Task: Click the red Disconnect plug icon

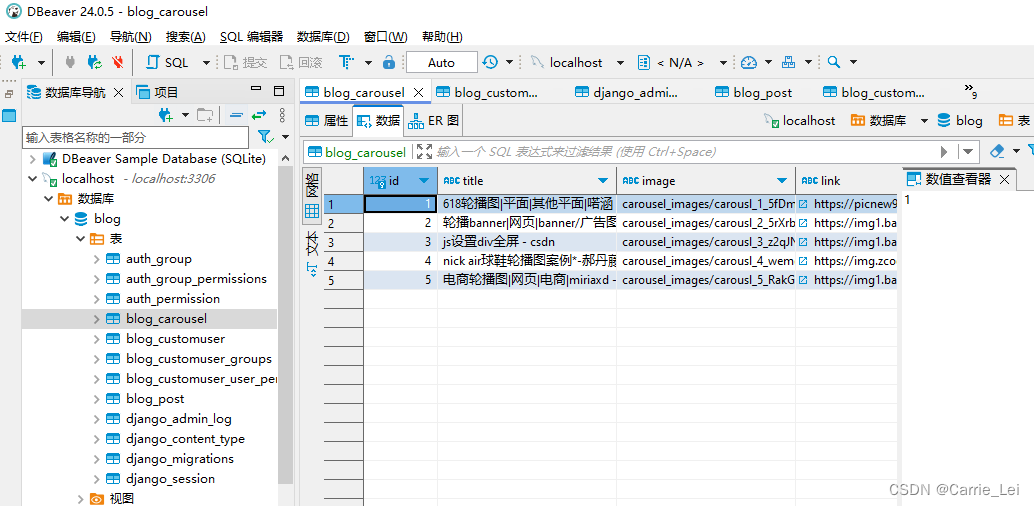Action: (117, 63)
